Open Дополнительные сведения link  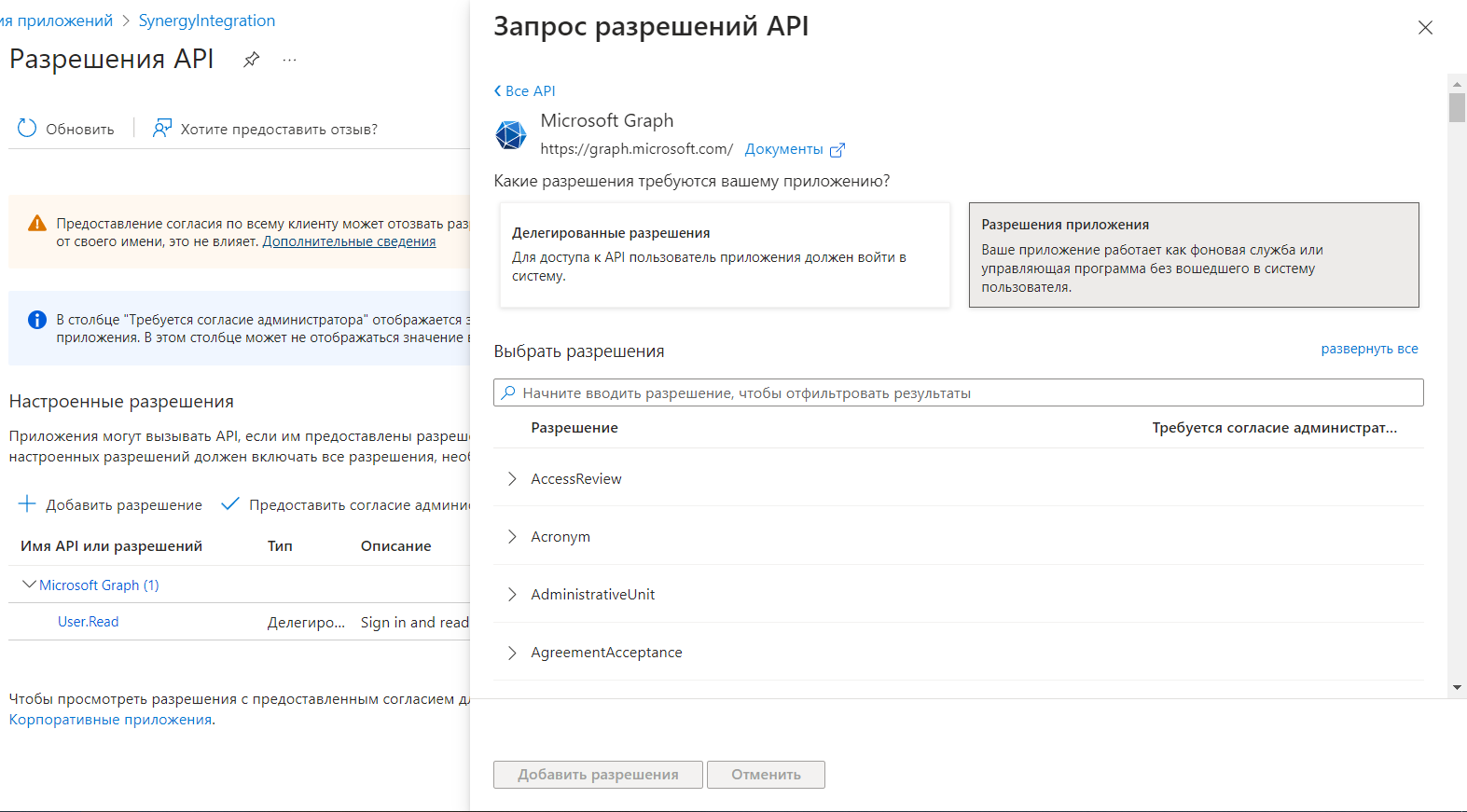[x=349, y=241]
